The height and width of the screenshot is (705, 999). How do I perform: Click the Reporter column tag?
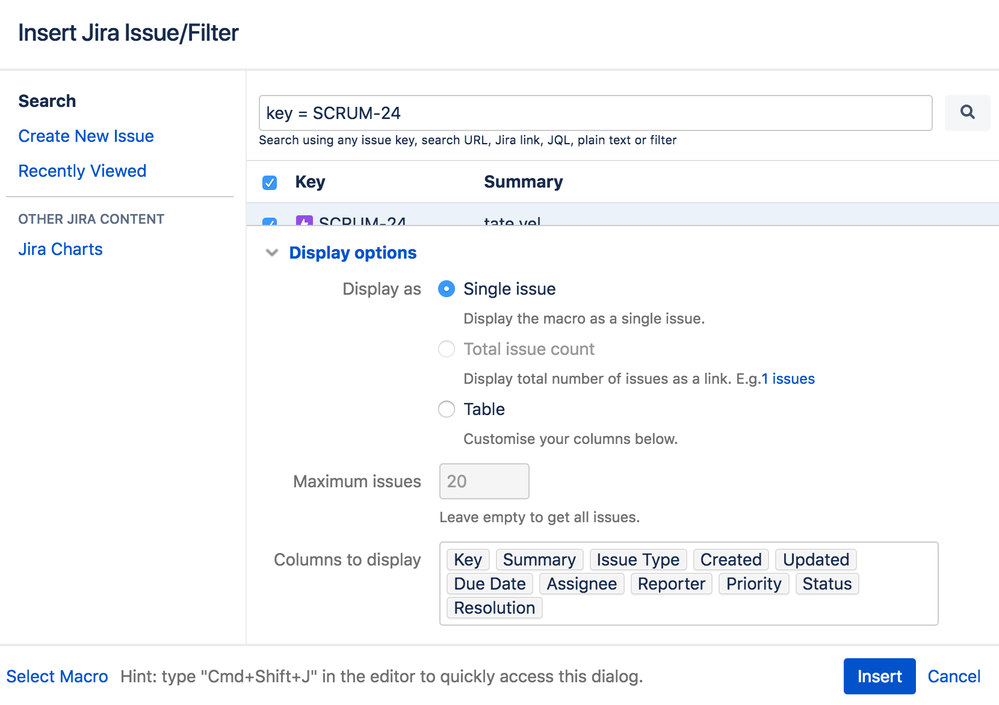pos(672,584)
